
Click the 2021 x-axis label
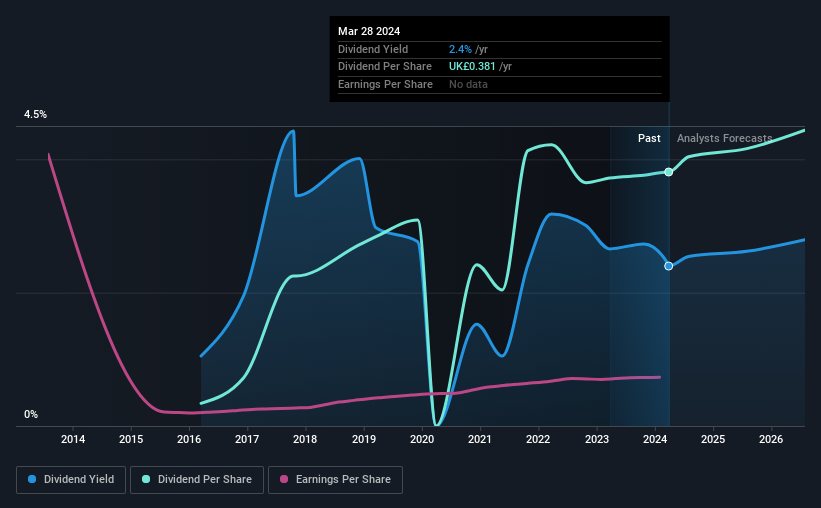(480, 439)
